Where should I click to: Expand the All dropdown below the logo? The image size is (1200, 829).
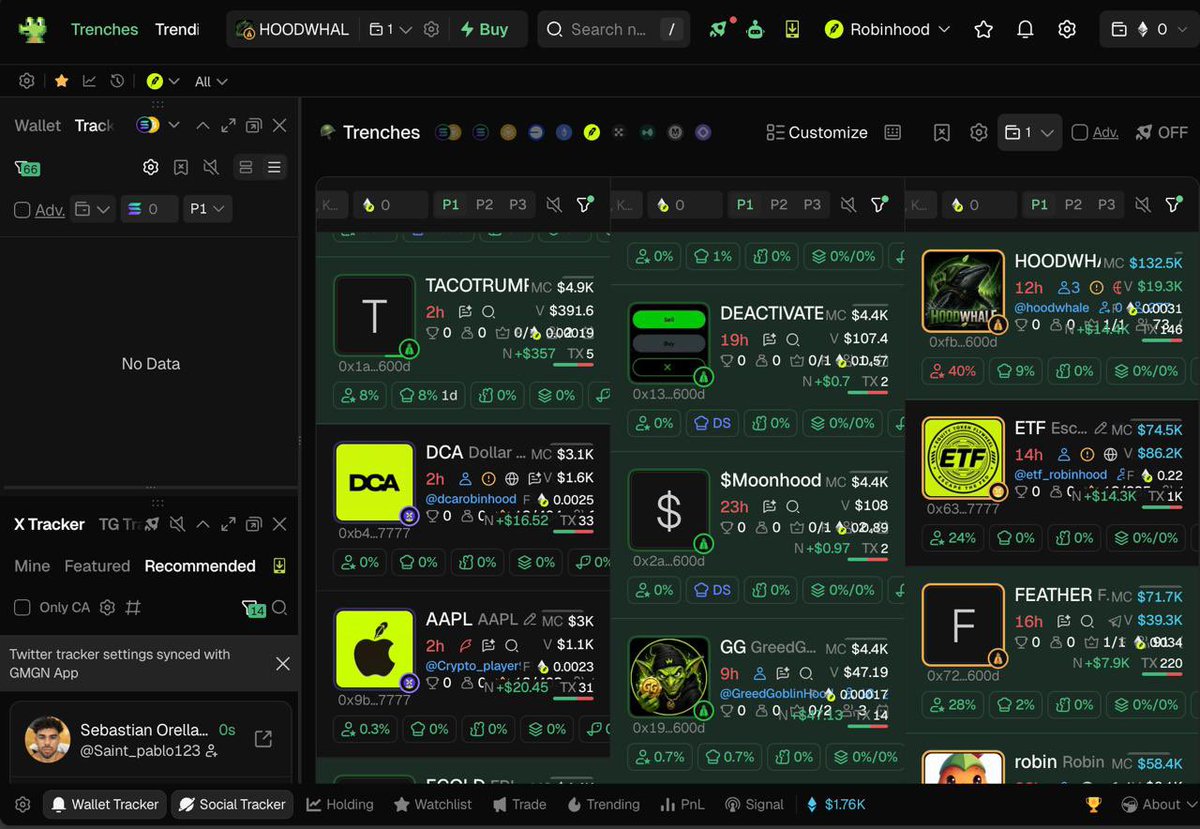211,81
